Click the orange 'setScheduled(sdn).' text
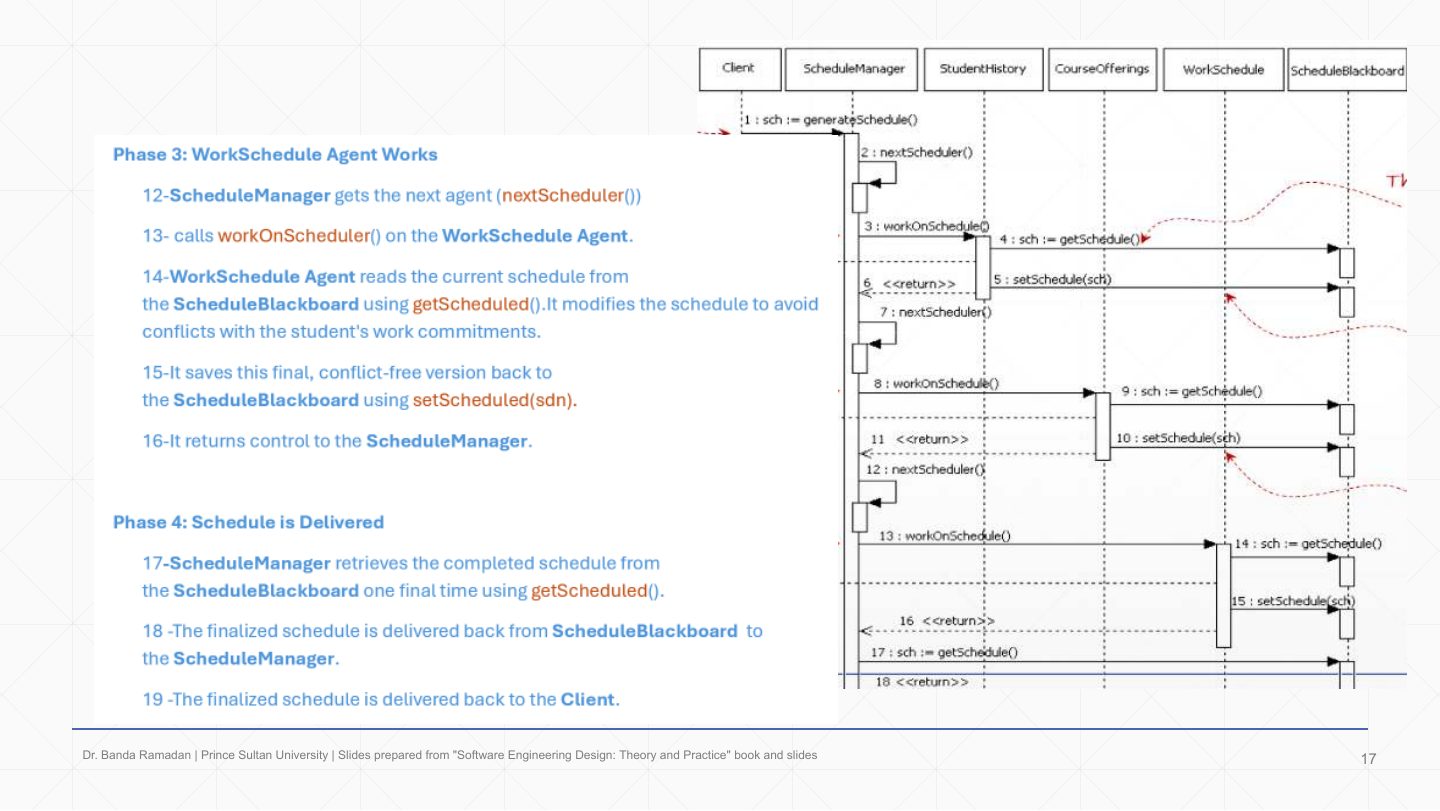The width and height of the screenshot is (1440, 811). click(x=495, y=400)
